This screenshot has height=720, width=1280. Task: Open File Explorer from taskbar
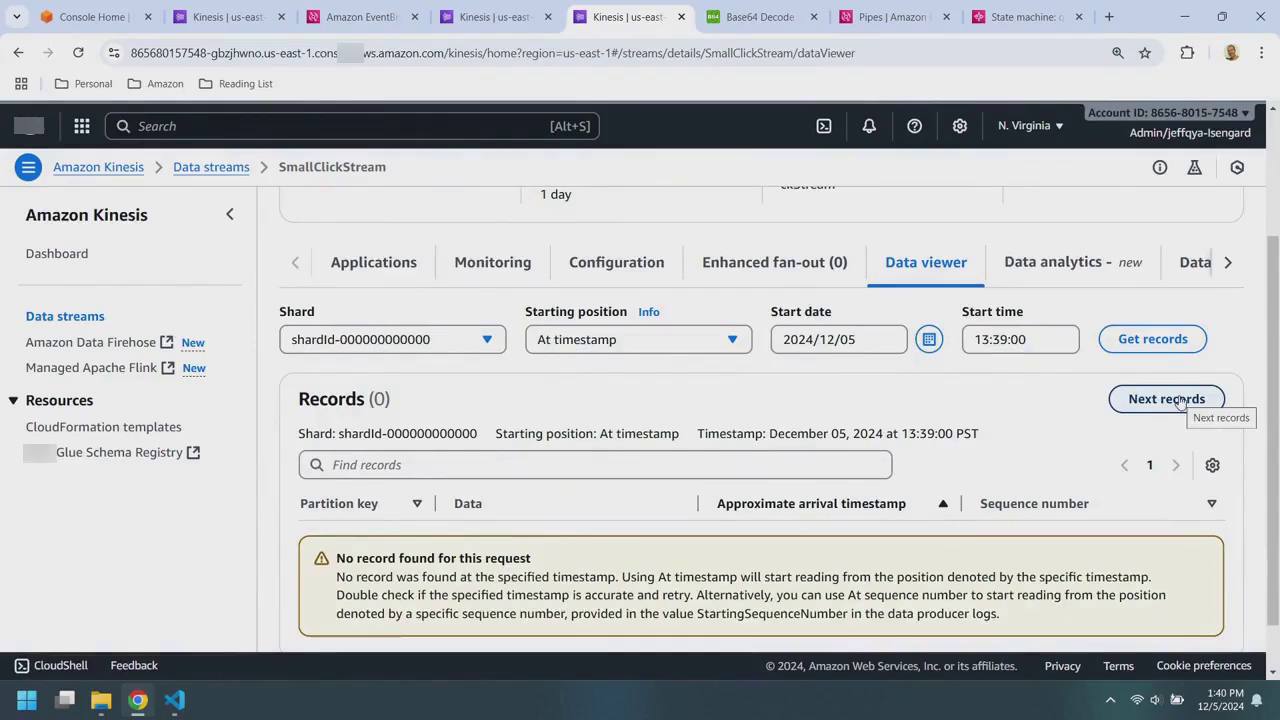click(101, 700)
